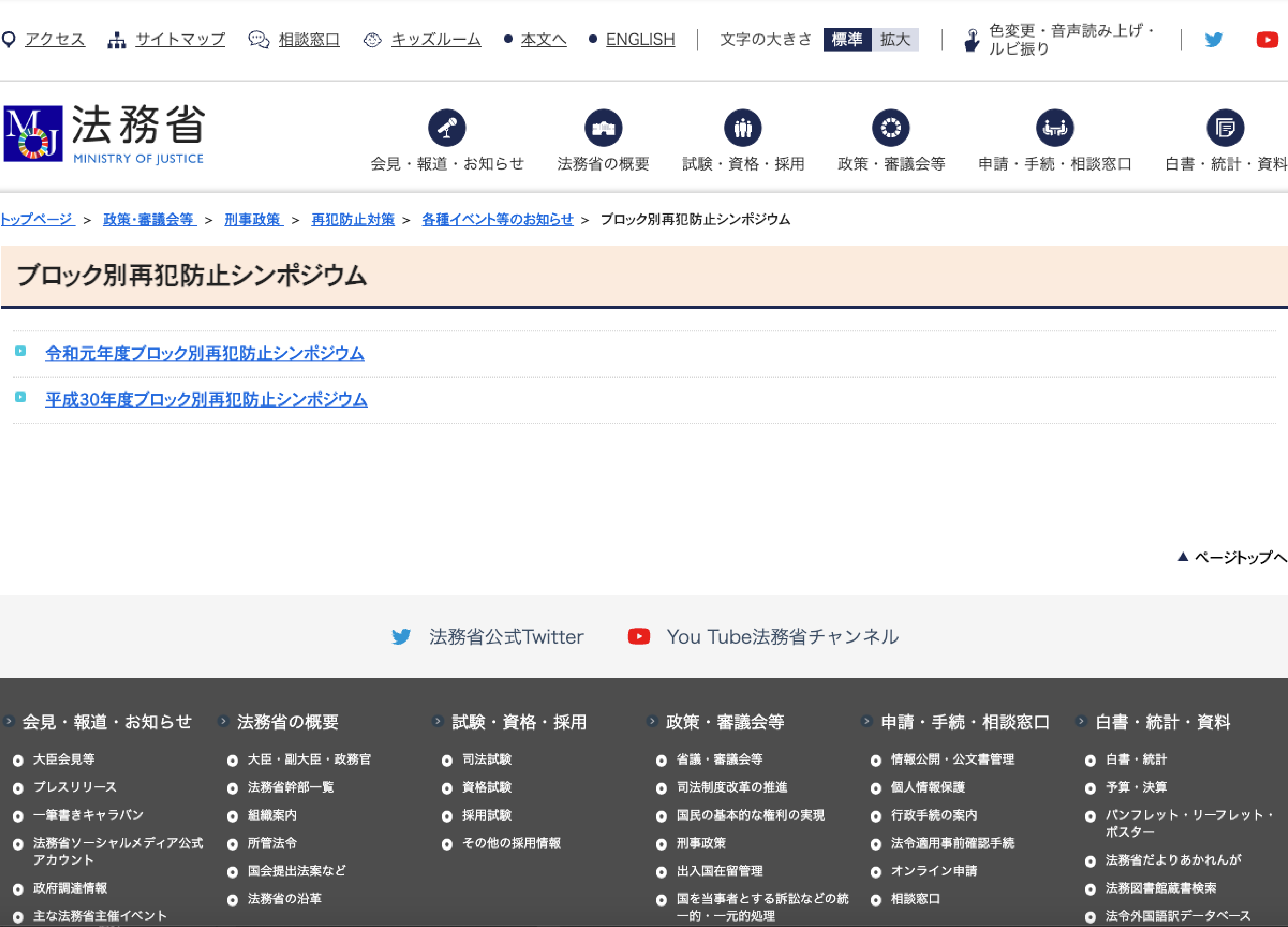Viewport: 1288px width, 927px height.
Task: Open footer link 出入国在留管理
Action: 719,871
